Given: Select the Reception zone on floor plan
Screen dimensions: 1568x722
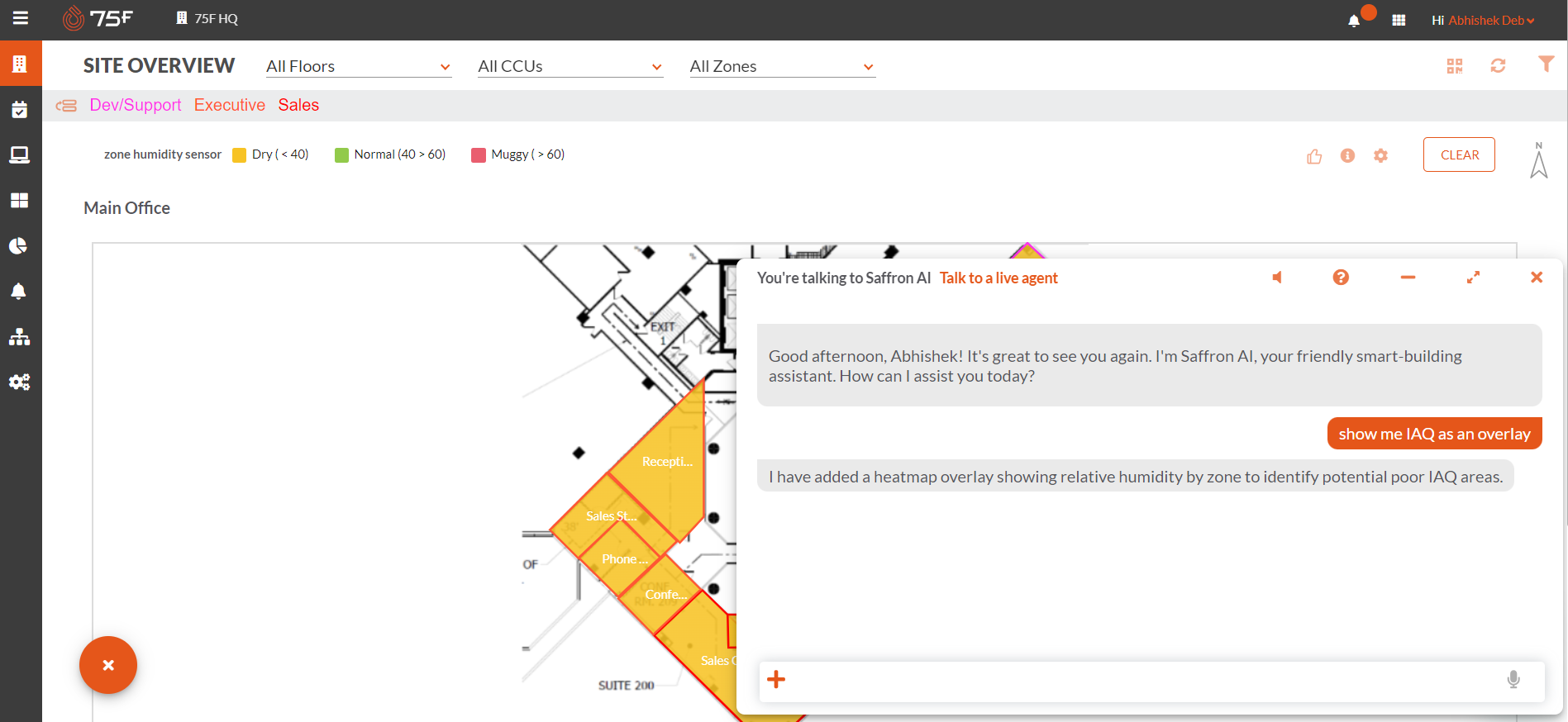Looking at the screenshot, I should pos(668,462).
